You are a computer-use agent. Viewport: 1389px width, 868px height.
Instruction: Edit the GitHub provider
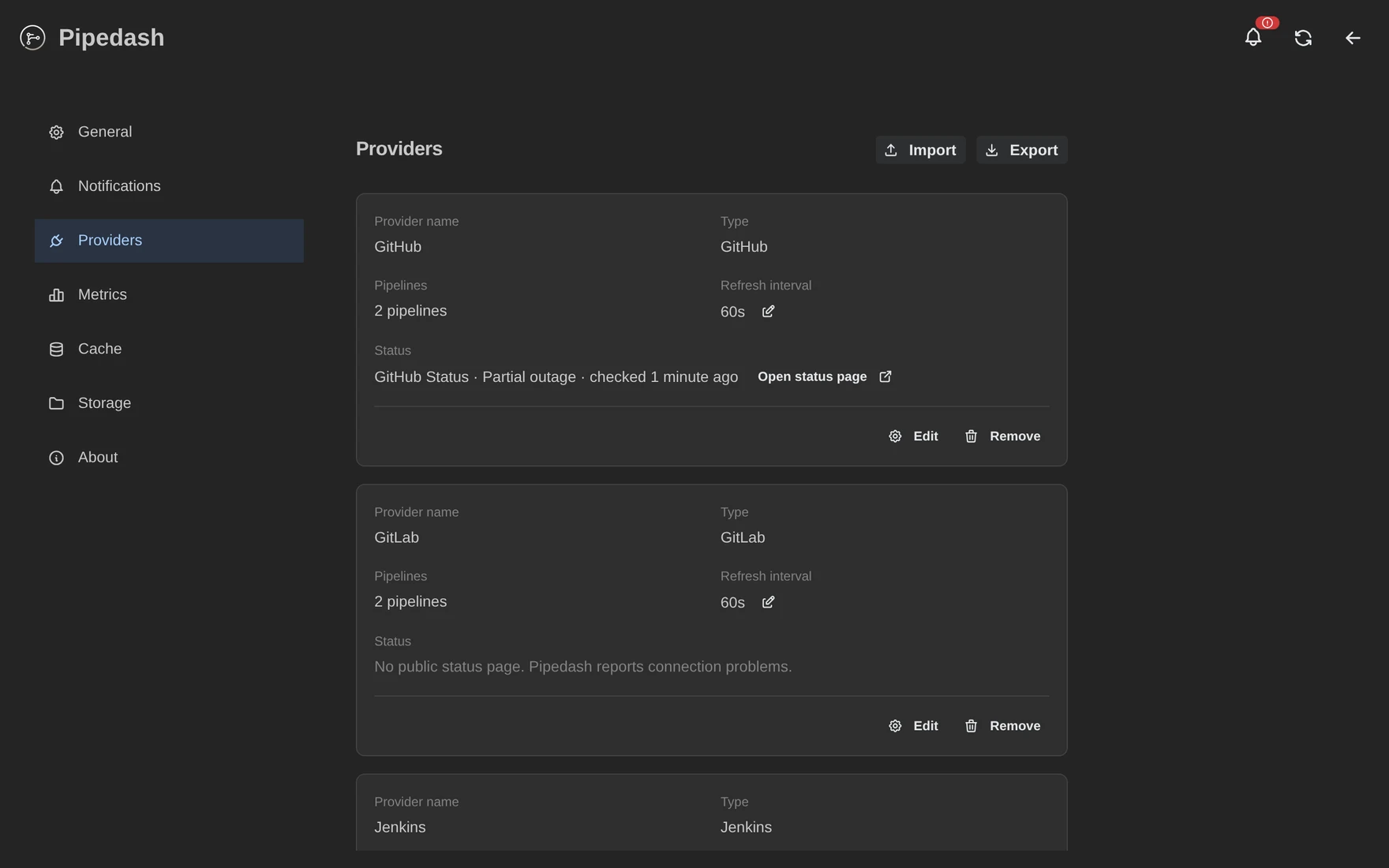coord(913,436)
